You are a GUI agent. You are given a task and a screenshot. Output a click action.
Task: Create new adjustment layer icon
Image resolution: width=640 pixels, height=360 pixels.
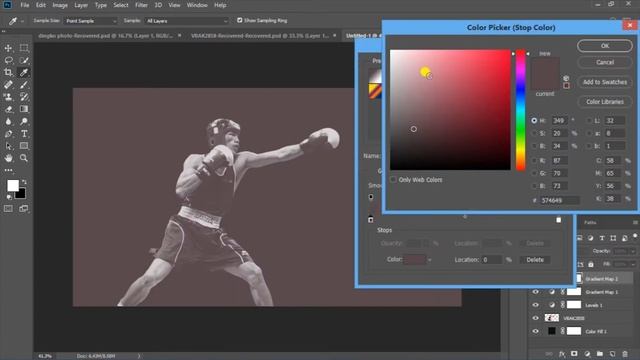tap(587, 354)
